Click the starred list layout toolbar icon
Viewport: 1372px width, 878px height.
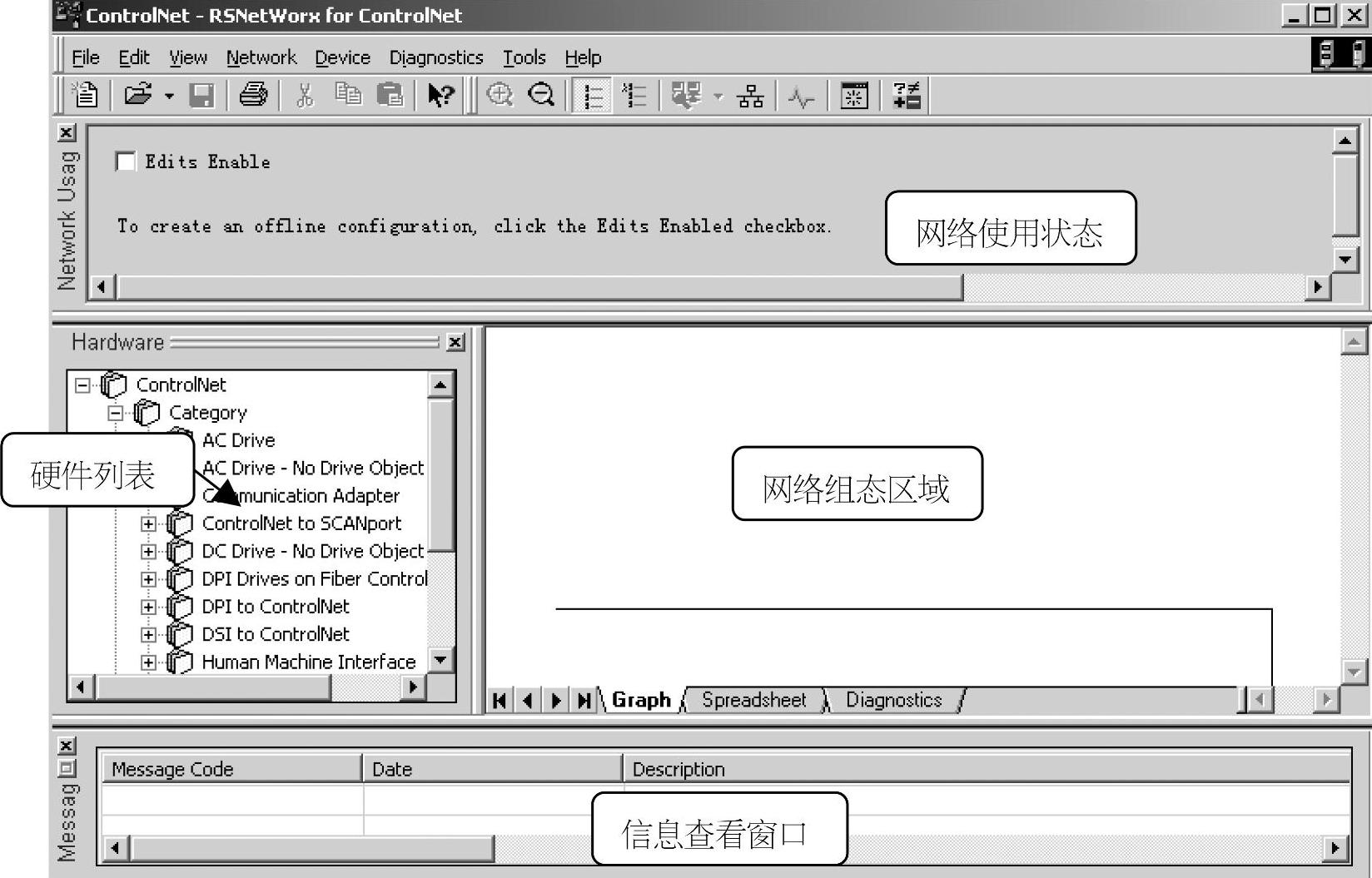click(x=634, y=95)
